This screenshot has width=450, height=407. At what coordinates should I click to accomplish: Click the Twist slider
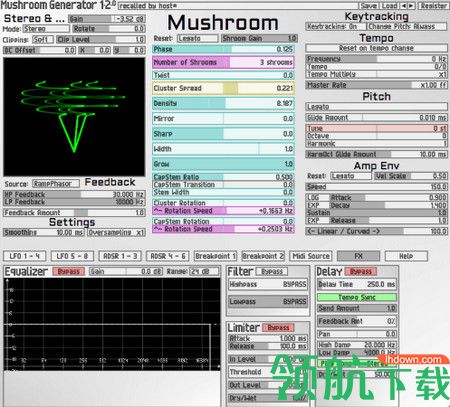pyautogui.click(x=223, y=75)
